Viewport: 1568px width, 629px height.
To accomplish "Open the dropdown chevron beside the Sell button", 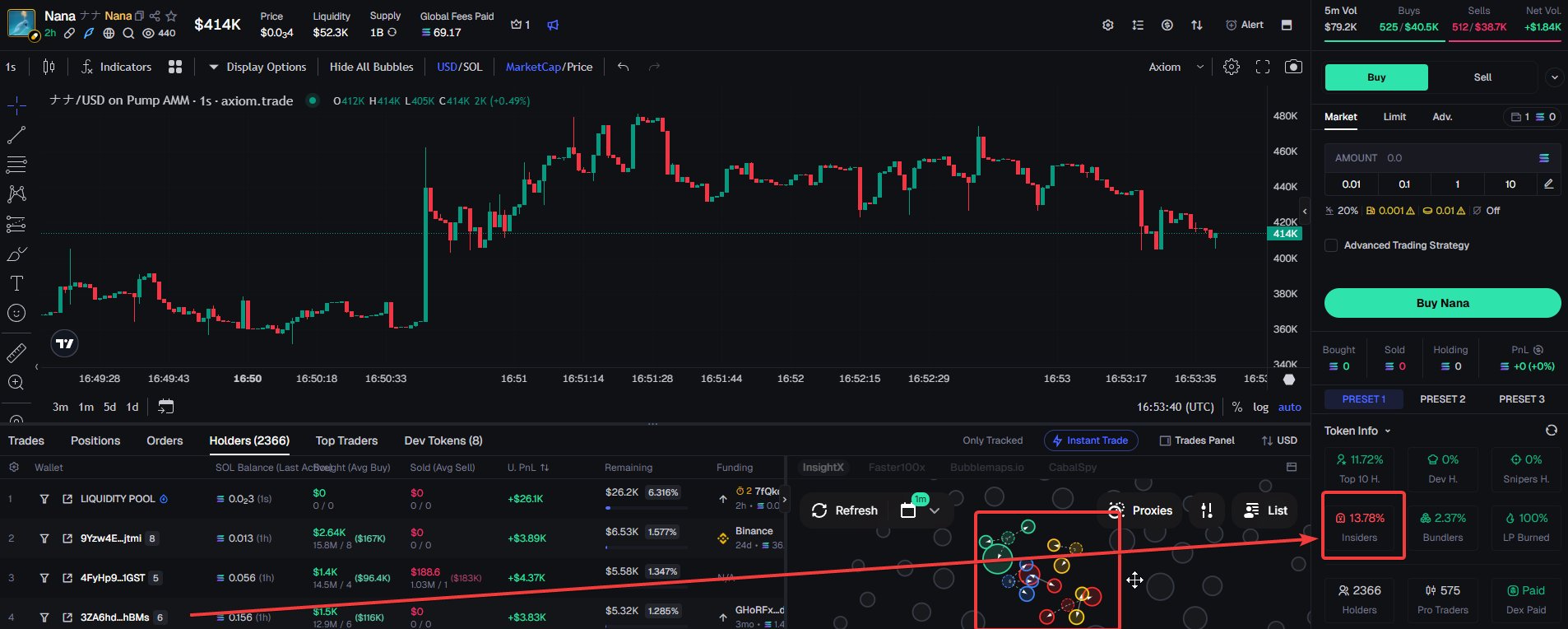I will (1554, 77).
